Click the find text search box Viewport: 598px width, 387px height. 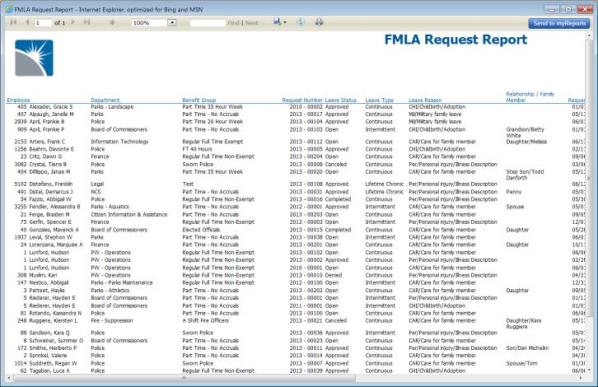pos(207,23)
